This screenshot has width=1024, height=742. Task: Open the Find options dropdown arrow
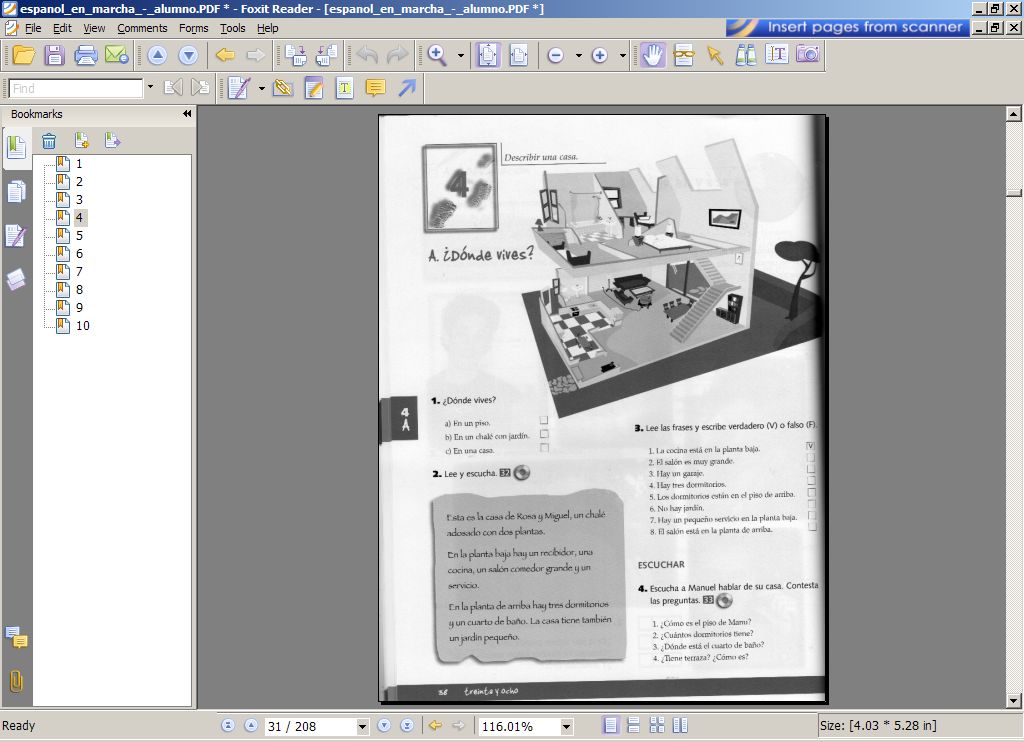tap(150, 88)
